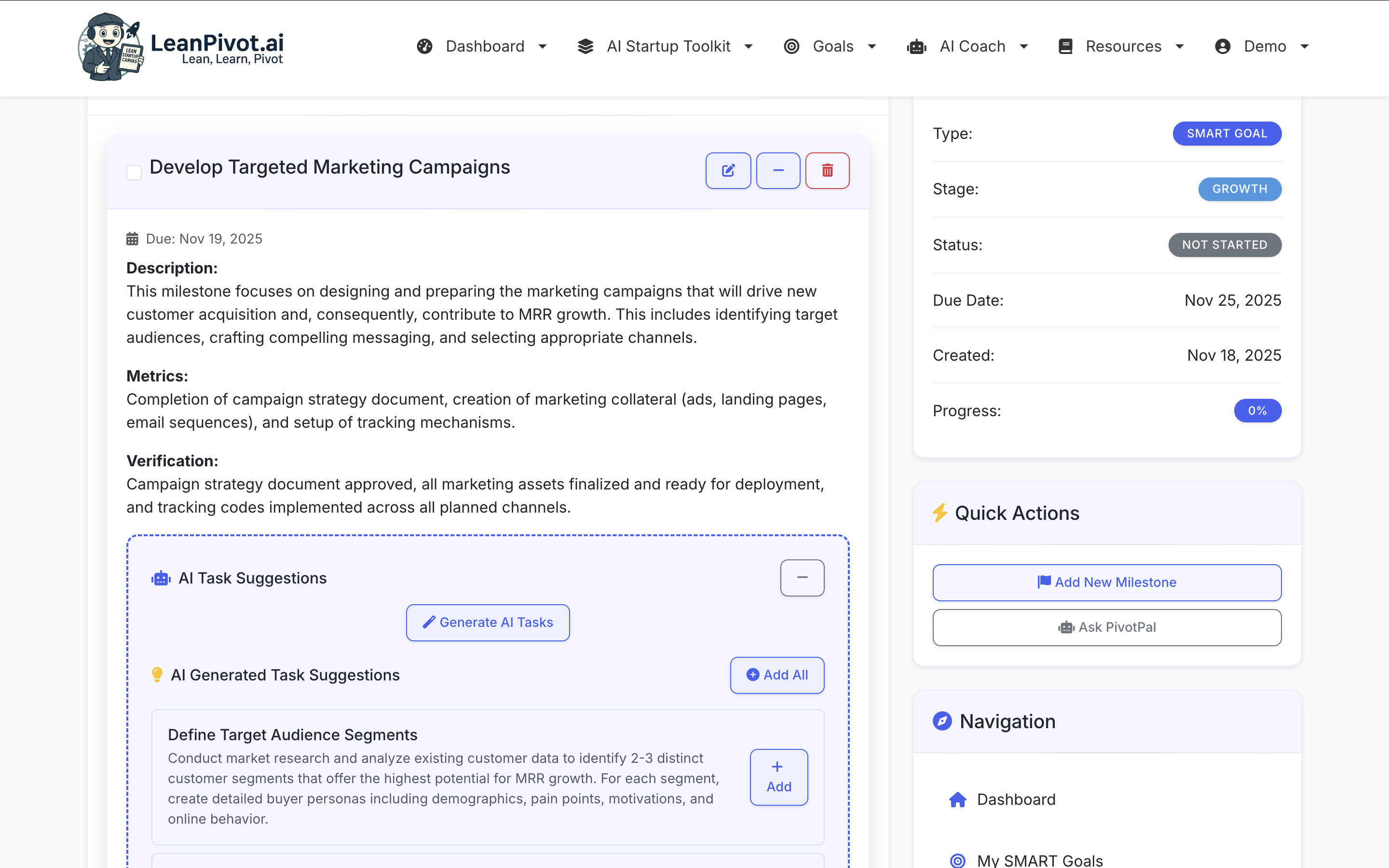Select the AI Coach robot icon
The image size is (1389, 868).
(917, 46)
